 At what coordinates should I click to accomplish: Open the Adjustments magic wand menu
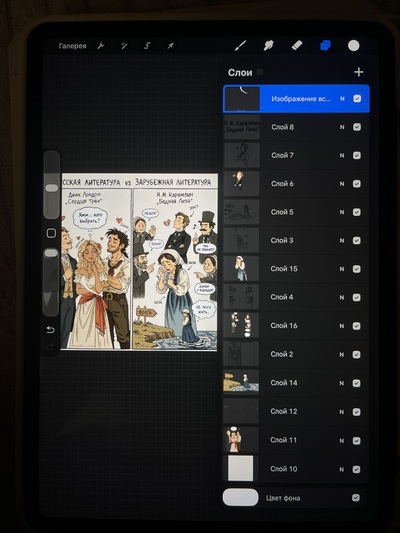pos(124,46)
